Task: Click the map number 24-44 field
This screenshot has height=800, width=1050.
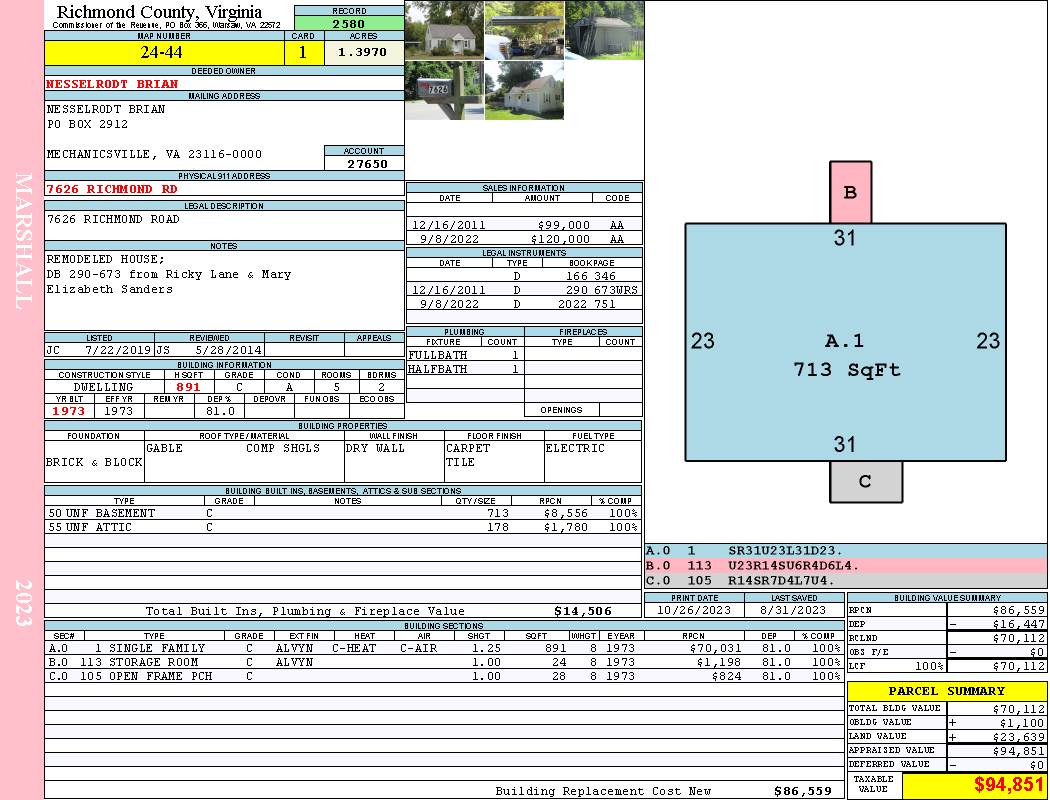Action: point(164,52)
